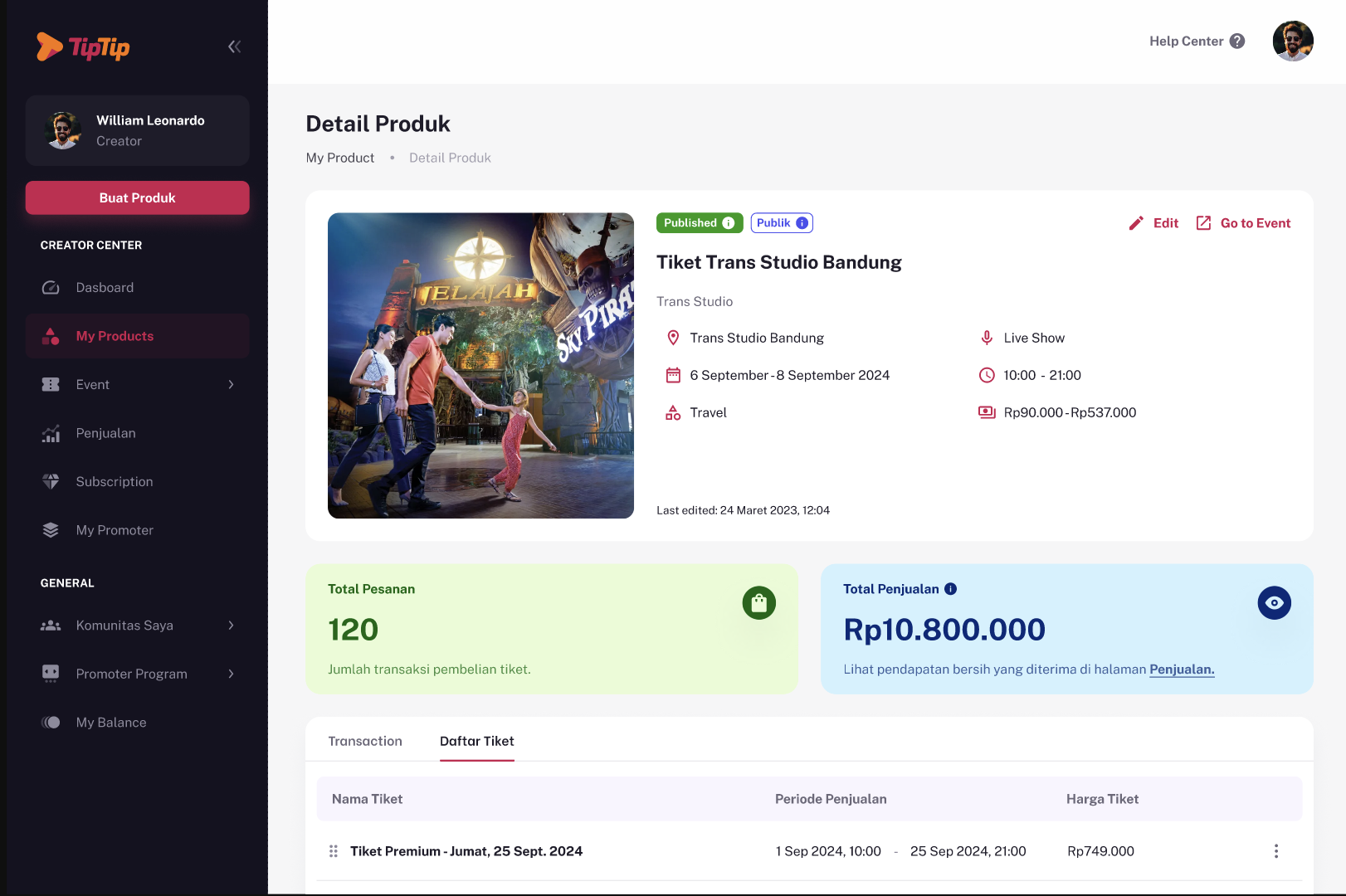1346x896 pixels.
Task: Collapse the sidebar with double-chevron icon
Action: tap(234, 46)
